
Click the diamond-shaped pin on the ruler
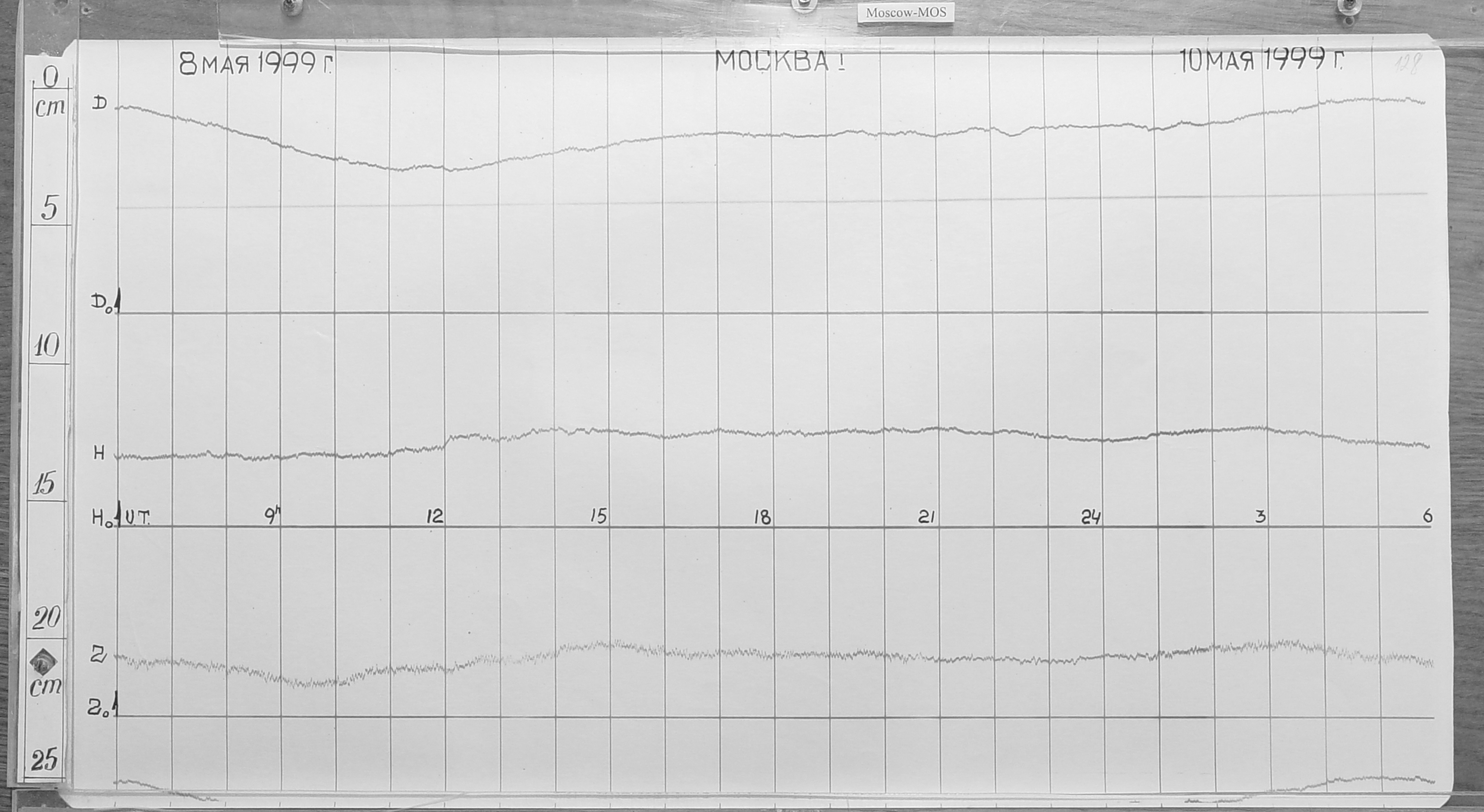[x=44, y=662]
